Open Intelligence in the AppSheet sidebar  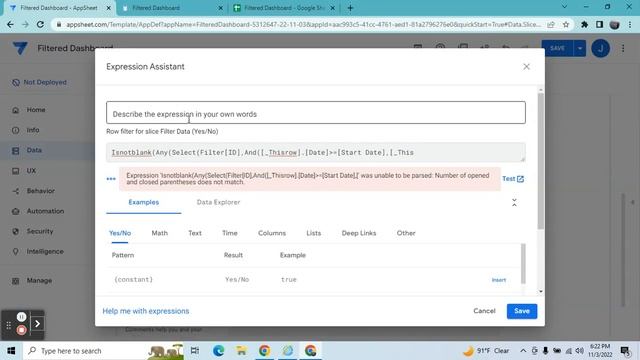coord(45,251)
